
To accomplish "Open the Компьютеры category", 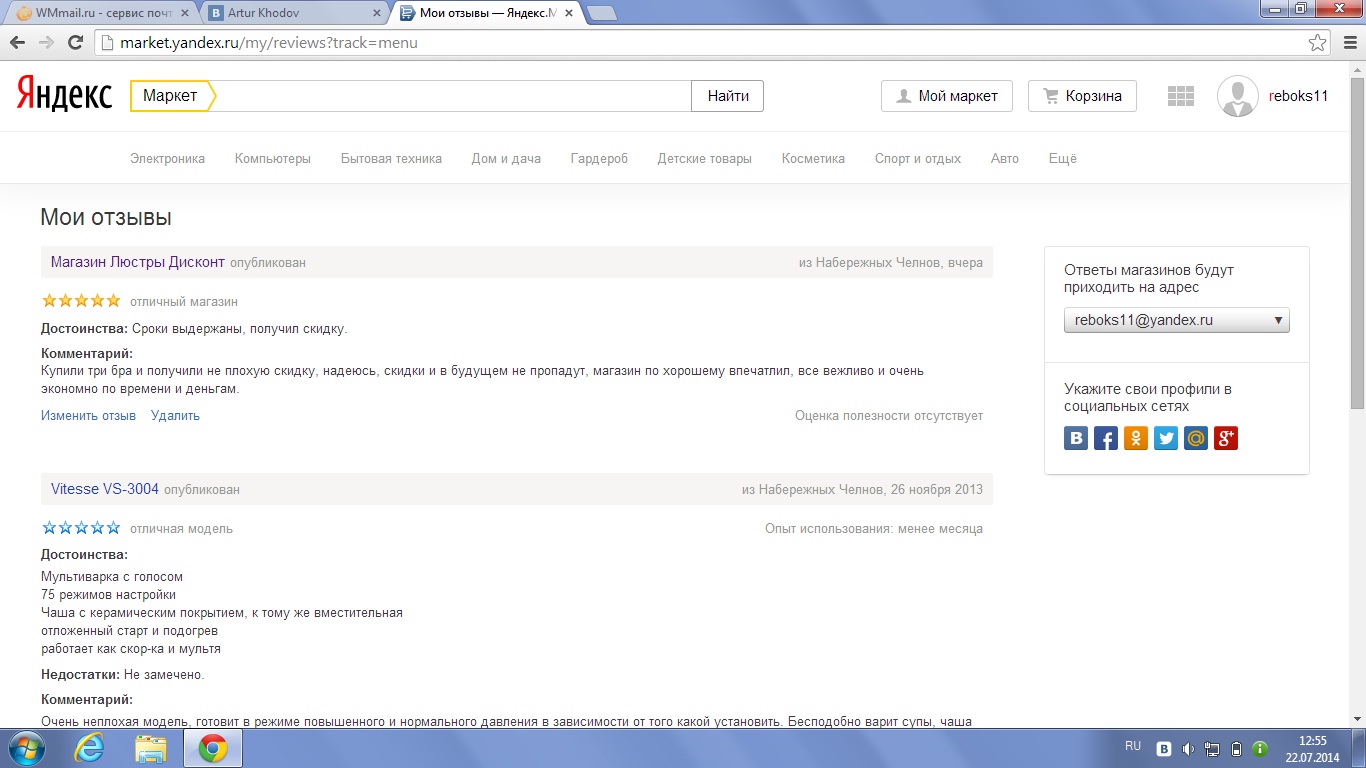I will pyautogui.click(x=273, y=158).
